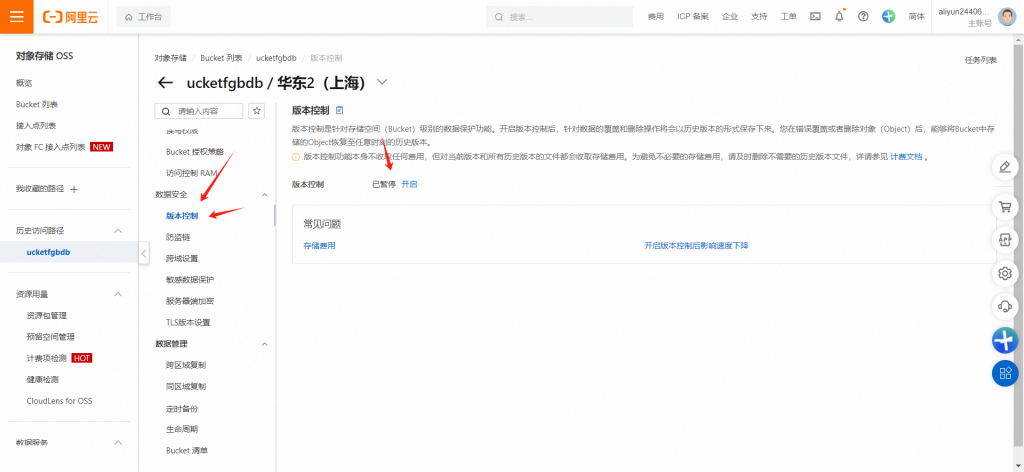1024x472 pixels.
Task: Open Bucket 授权策略 menu item
Action: point(195,151)
